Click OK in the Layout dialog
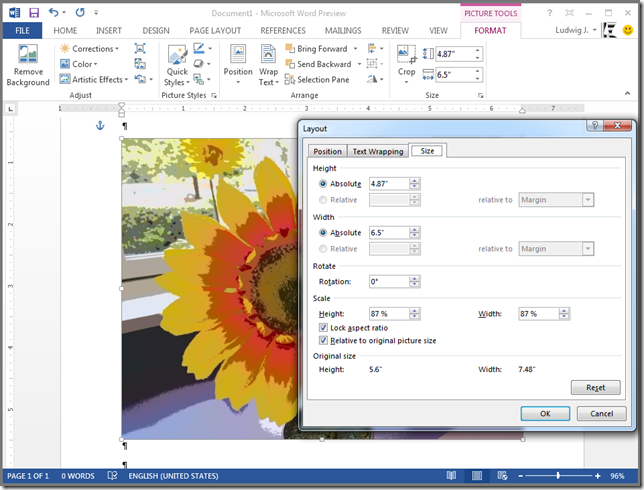 545,413
